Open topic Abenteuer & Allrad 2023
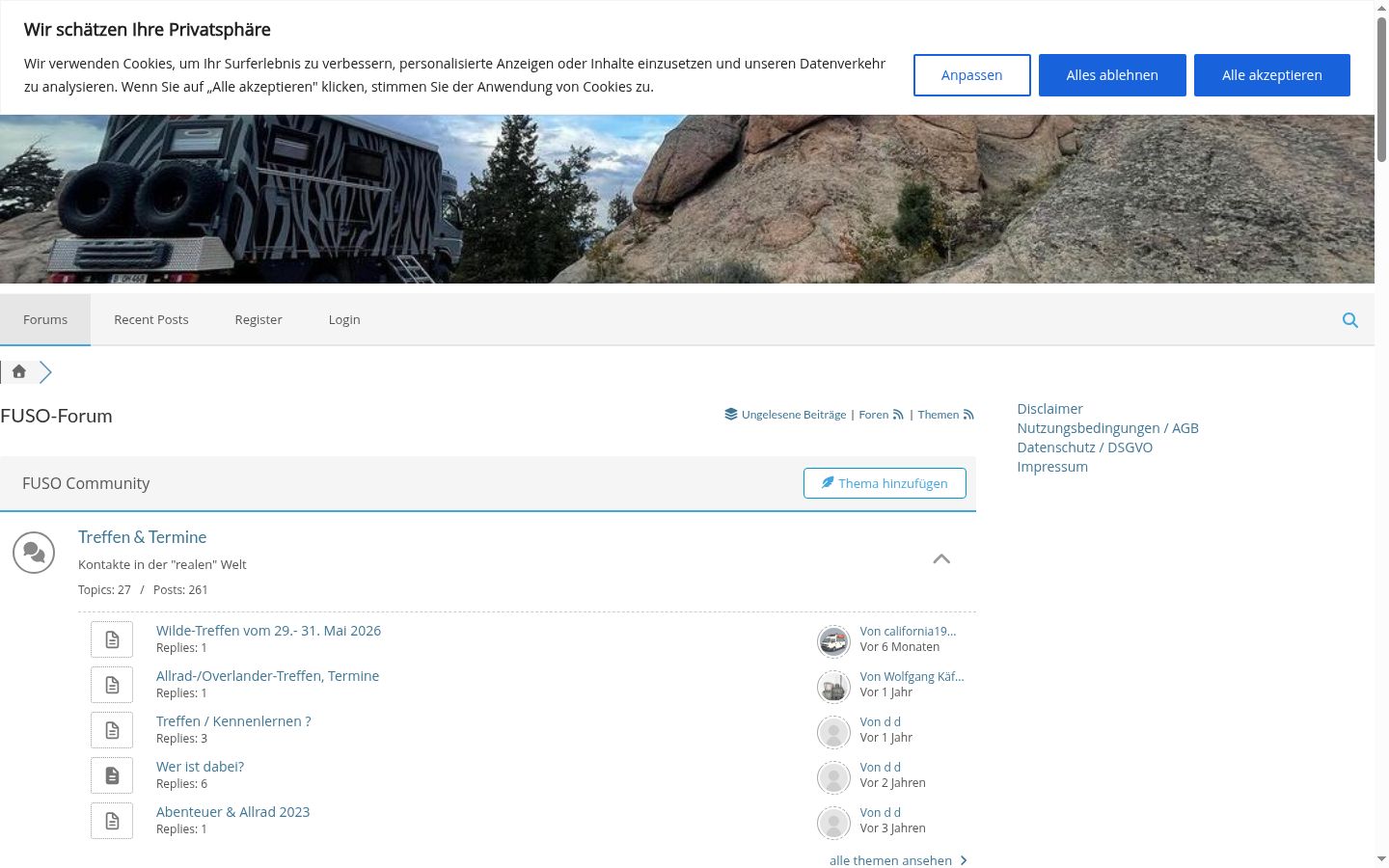 coord(232,812)
